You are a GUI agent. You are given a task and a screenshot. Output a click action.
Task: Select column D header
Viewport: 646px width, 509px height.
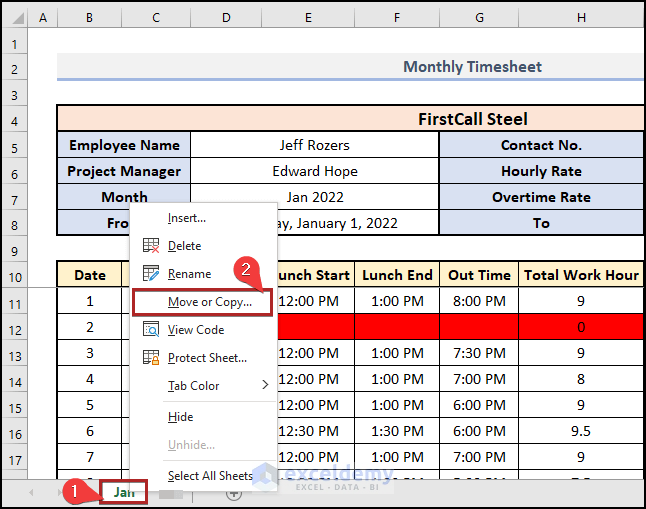(226, 18)
